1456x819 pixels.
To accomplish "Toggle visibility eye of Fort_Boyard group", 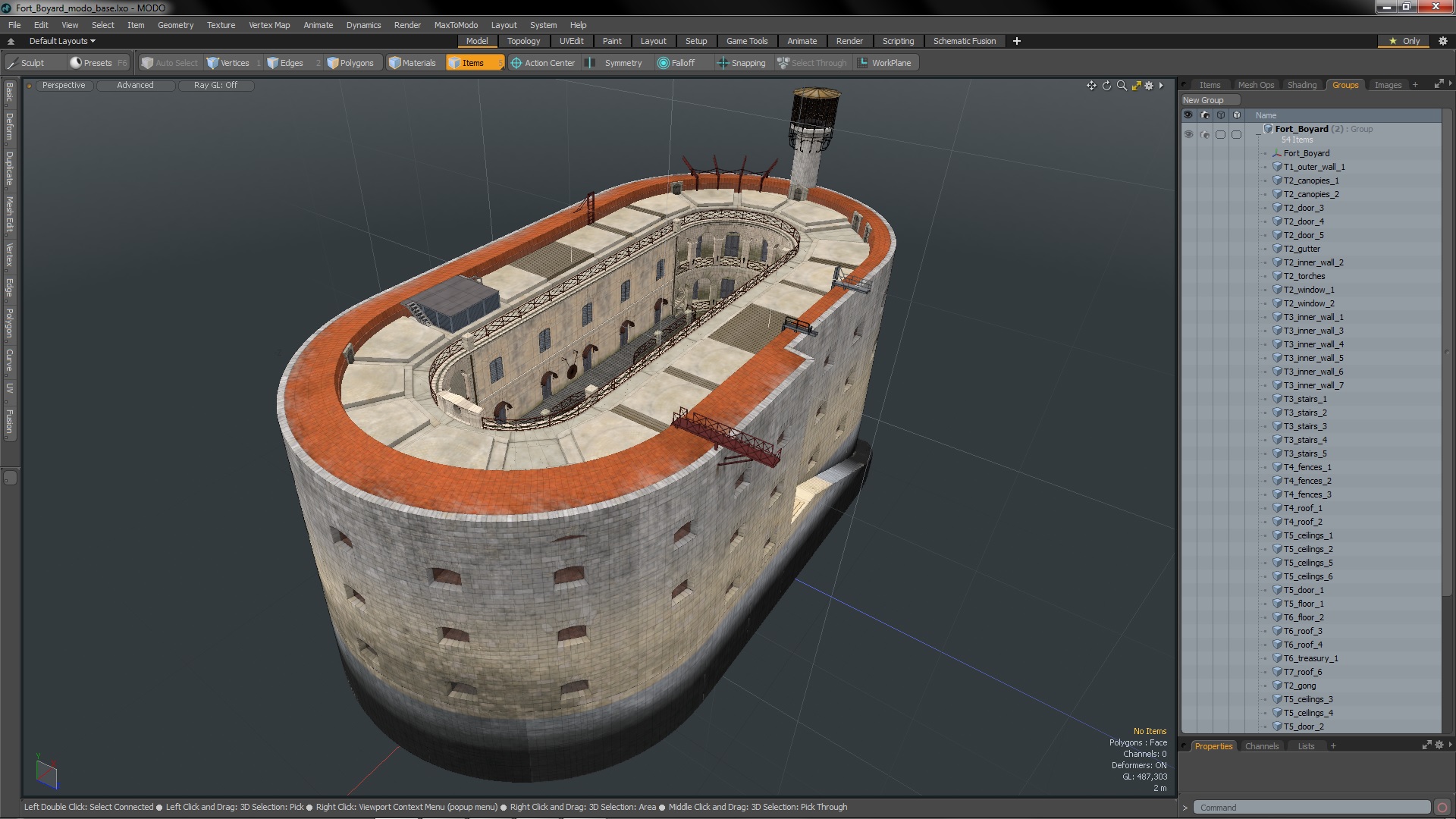I will [x=1188, y=134].
